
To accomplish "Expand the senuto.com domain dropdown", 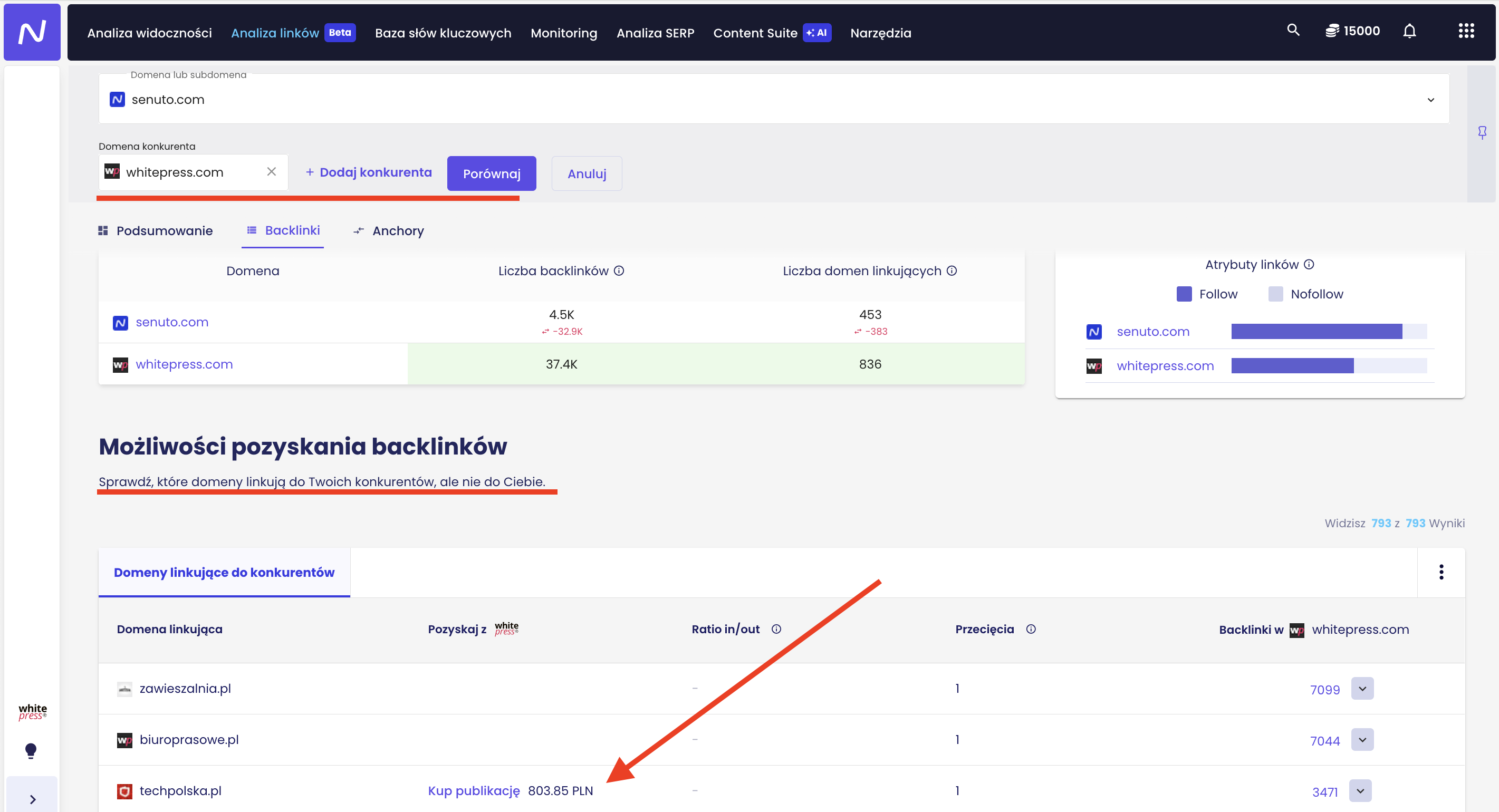I will [x=1430, y=100].
